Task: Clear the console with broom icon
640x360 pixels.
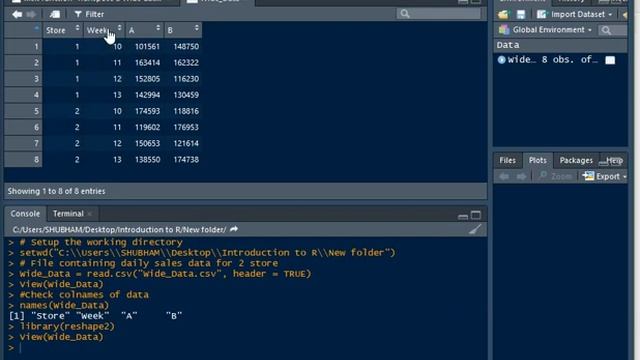Action: (475, 229)
